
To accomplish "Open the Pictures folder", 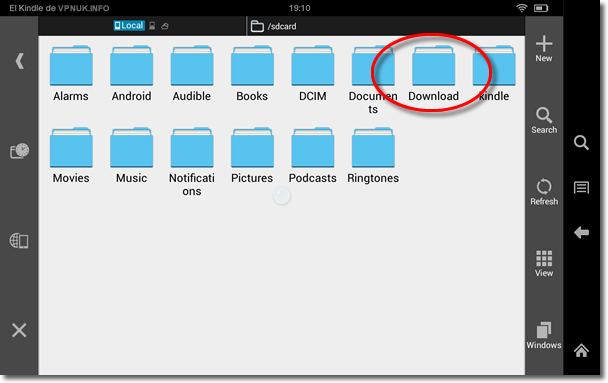I will coord(252,155).
